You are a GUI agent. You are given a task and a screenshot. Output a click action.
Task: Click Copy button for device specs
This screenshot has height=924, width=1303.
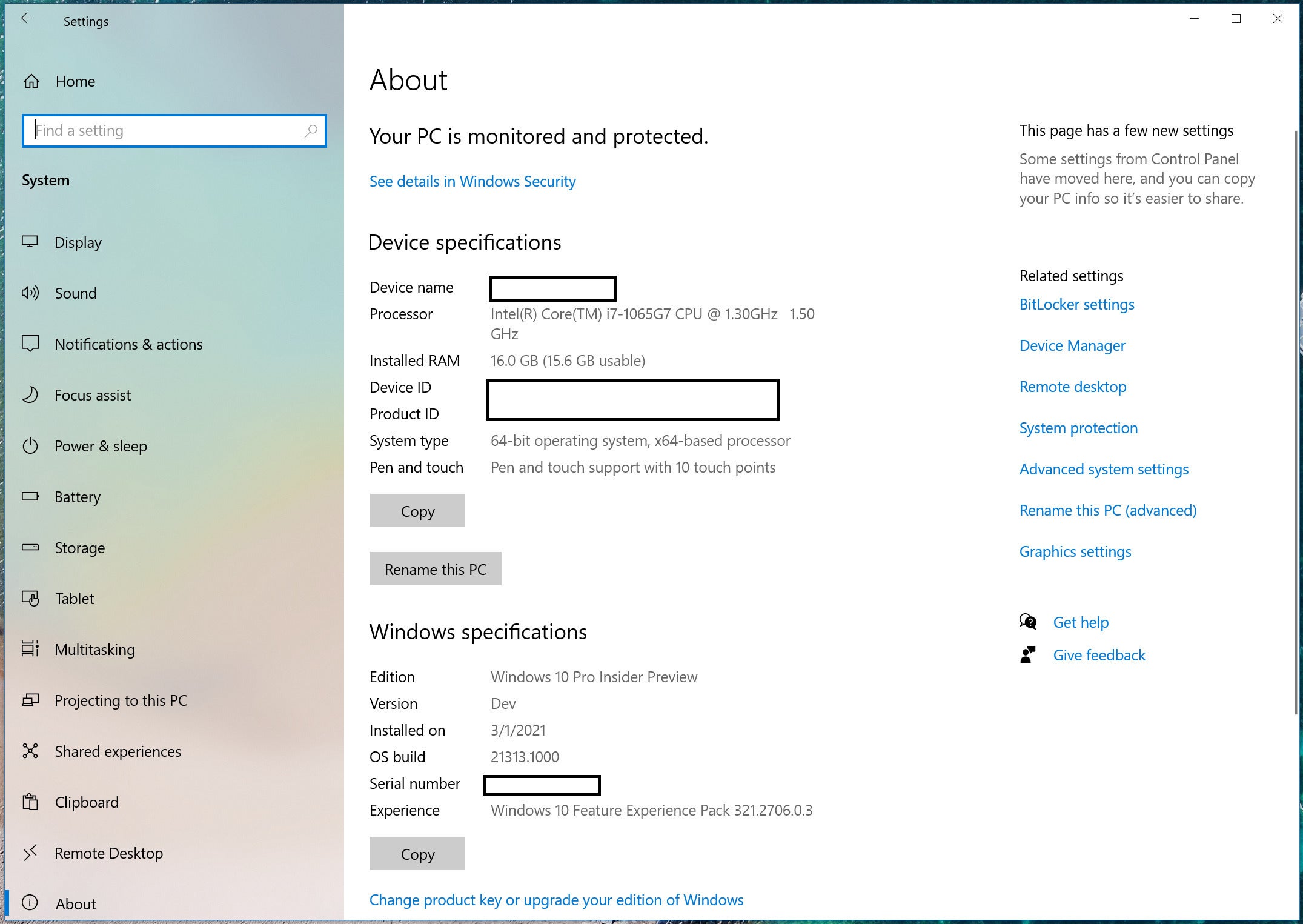(417, 510)
